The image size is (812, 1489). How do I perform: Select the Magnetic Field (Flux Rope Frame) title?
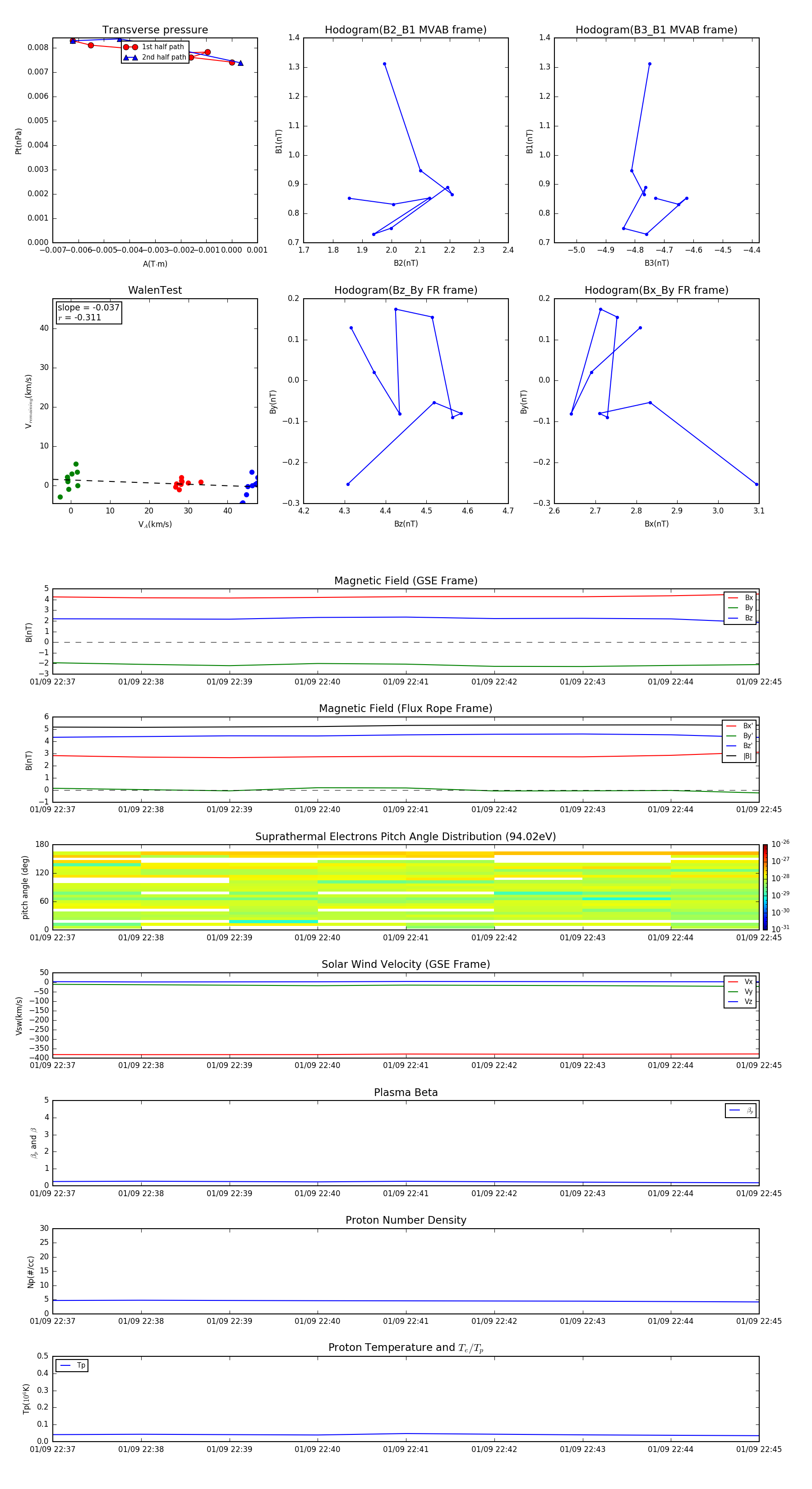[405, 709]
